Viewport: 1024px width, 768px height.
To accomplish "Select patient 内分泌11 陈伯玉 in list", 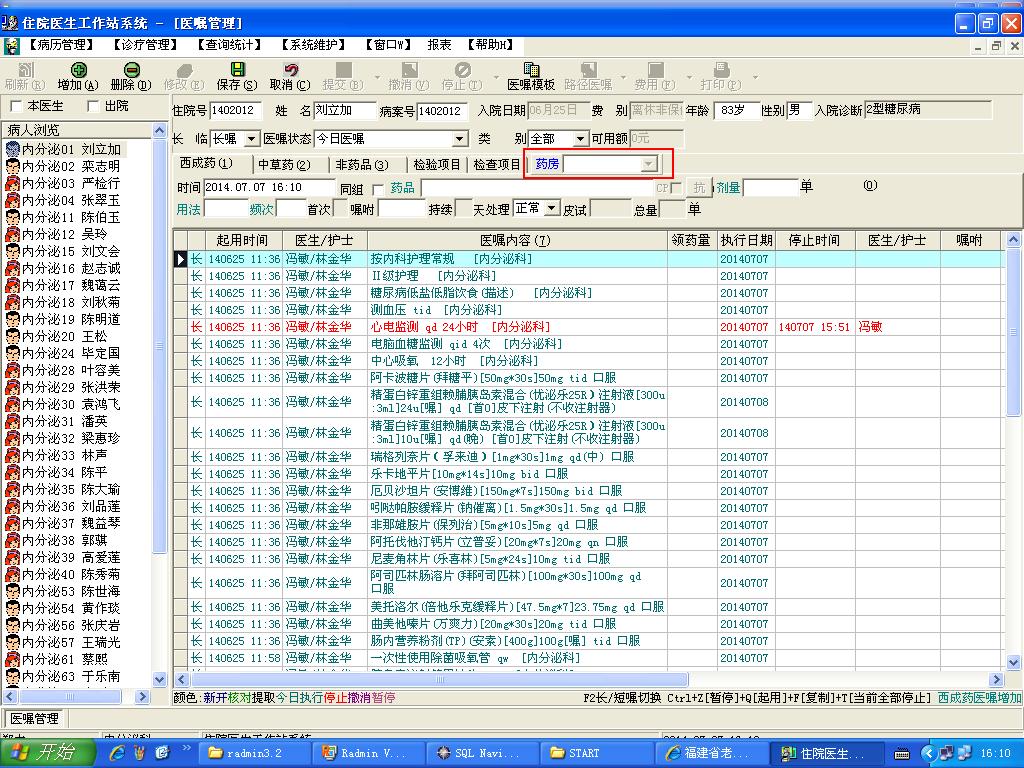I will click(64, 217).
